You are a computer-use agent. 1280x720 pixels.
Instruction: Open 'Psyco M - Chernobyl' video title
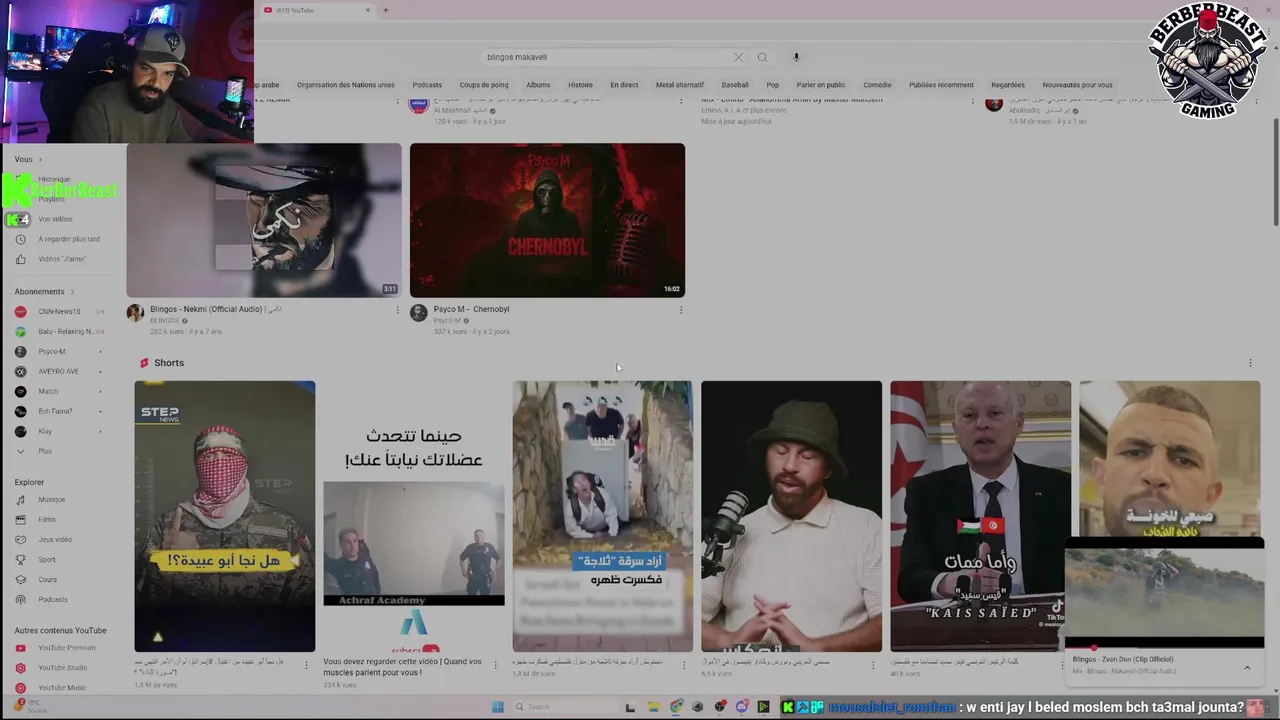click(x=471, y=309)
